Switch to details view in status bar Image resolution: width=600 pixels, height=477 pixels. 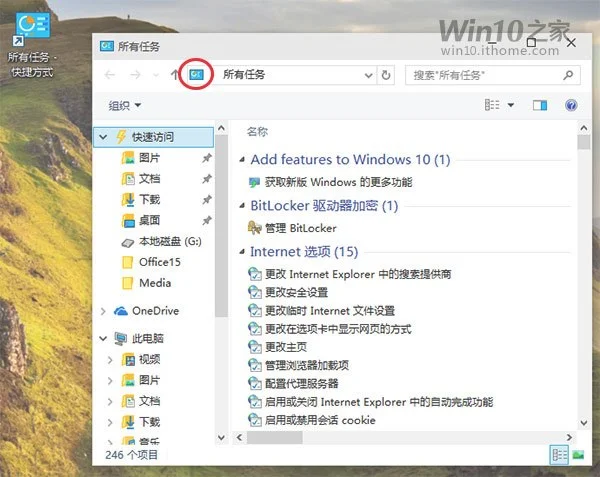pyautogui.click(x=559, y=455)
